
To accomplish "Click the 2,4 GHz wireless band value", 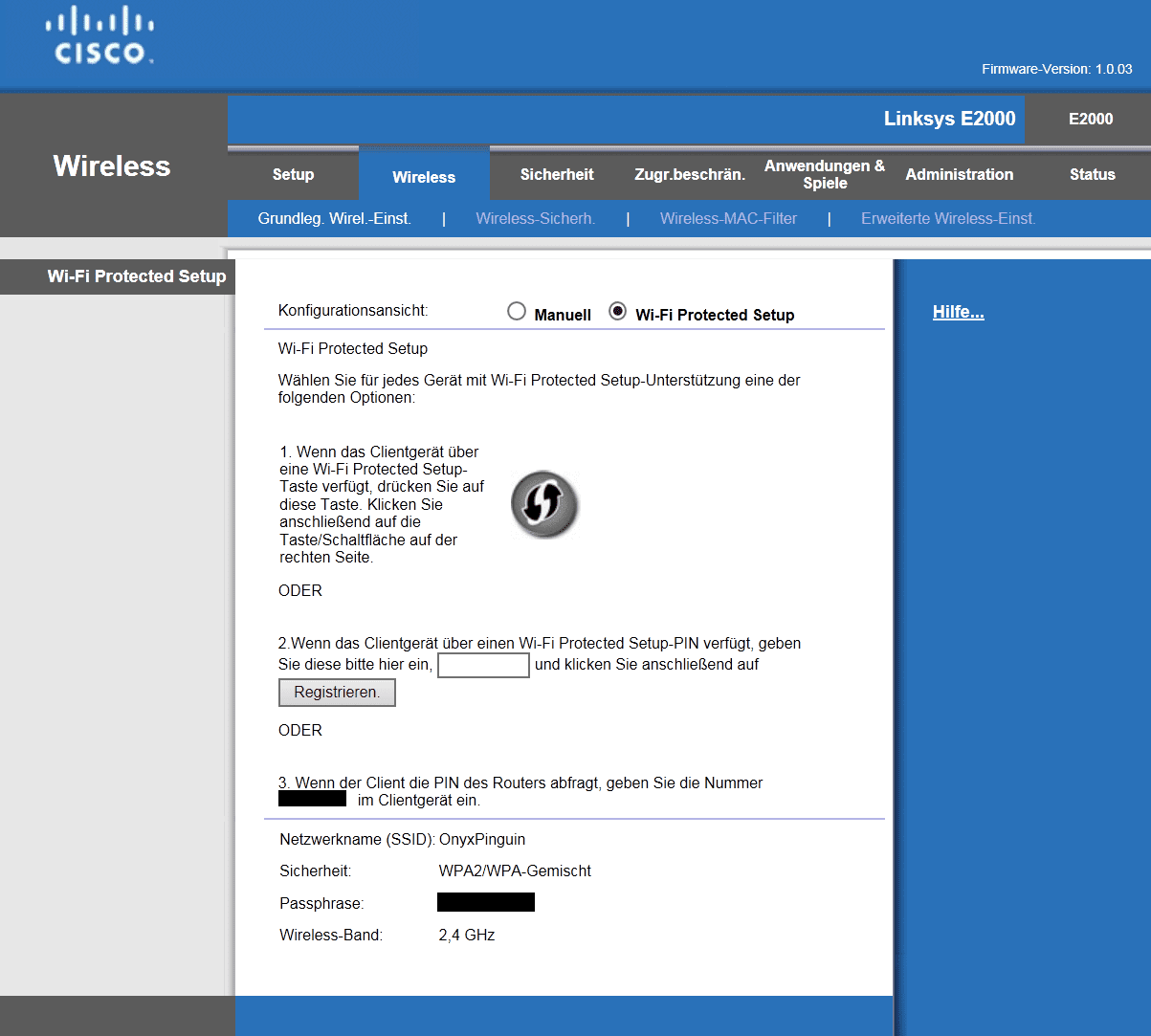I will point(467,935).
